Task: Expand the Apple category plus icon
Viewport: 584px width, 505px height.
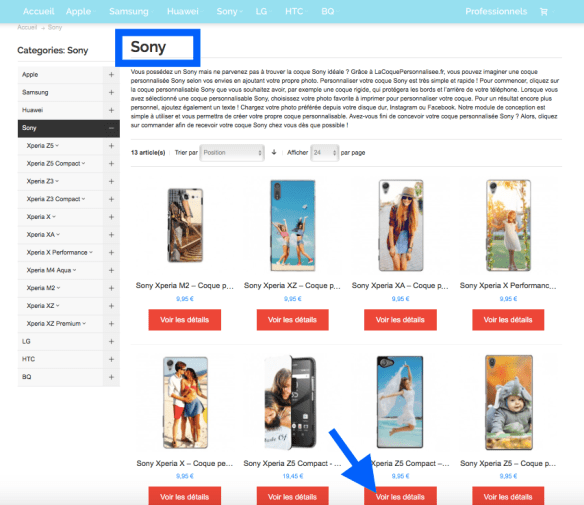Action: pyautogui.click(x=111, y=74)
